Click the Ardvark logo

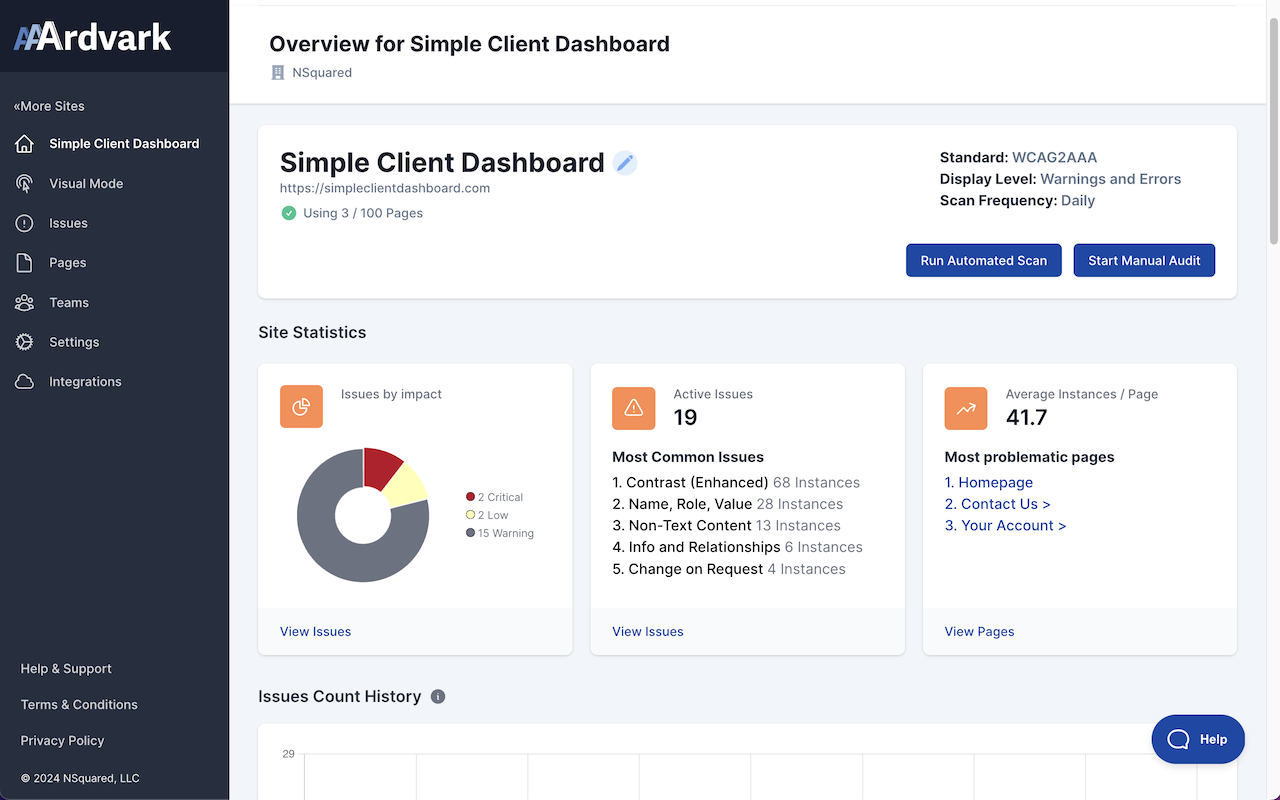(93, 38)
